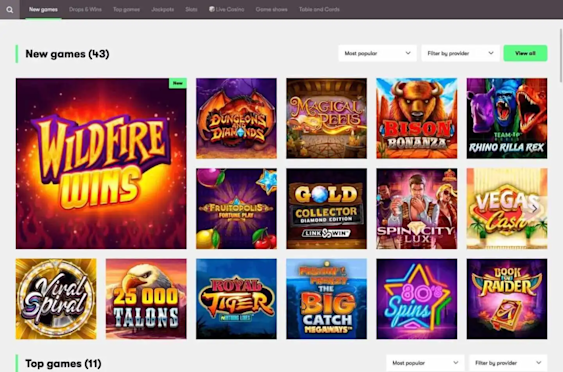
Task: Select the Bison Bonanza game tile
Action: (x=417, y=118)
